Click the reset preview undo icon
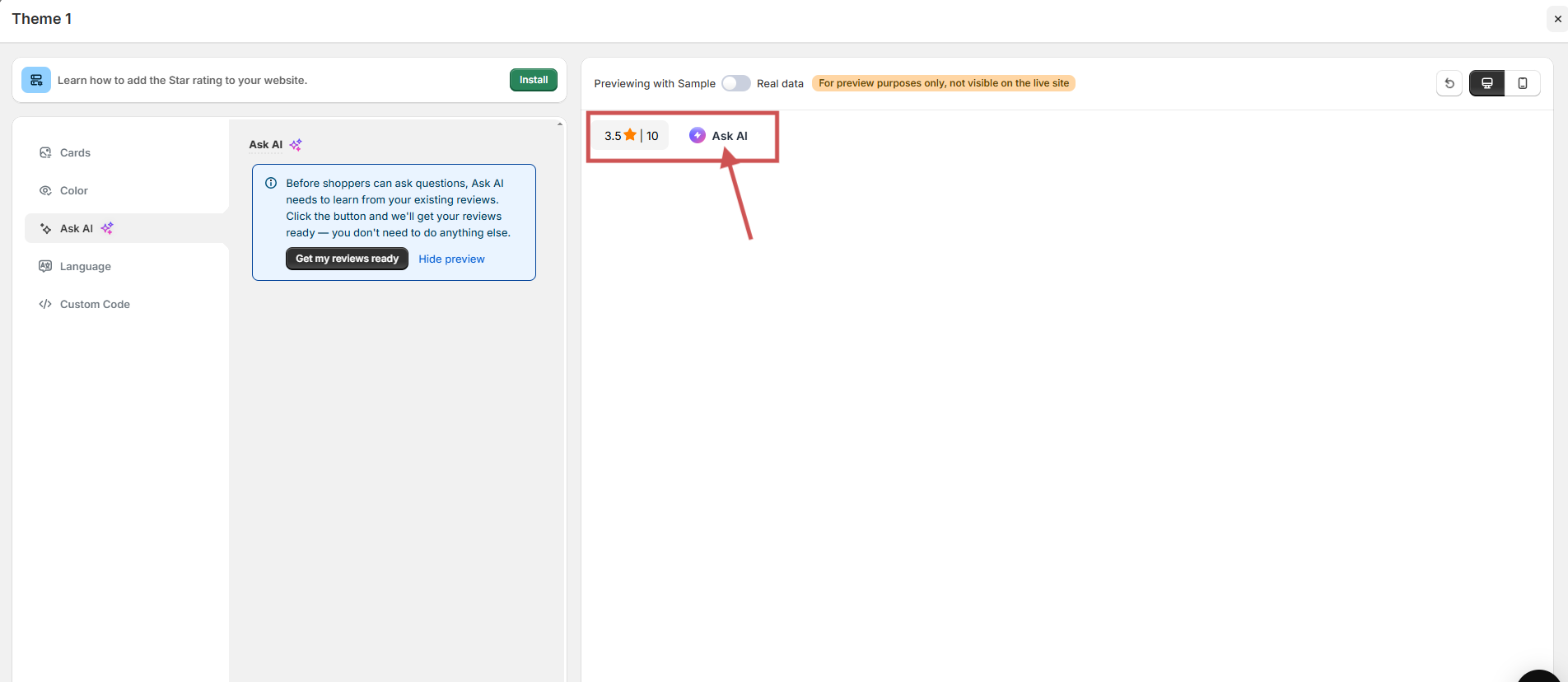Image resolution: width=1568 pixels, height=682 pixels. click(x=1449, y=83)
